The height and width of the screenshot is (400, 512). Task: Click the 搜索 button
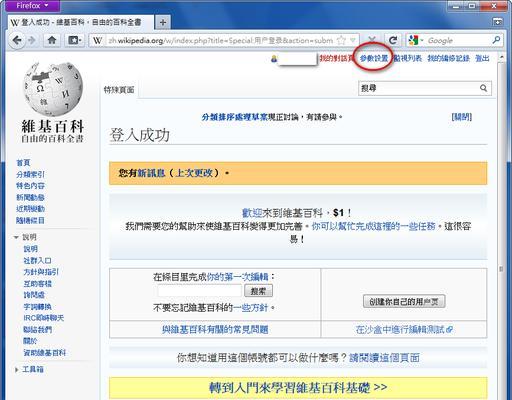coord(258,291)
